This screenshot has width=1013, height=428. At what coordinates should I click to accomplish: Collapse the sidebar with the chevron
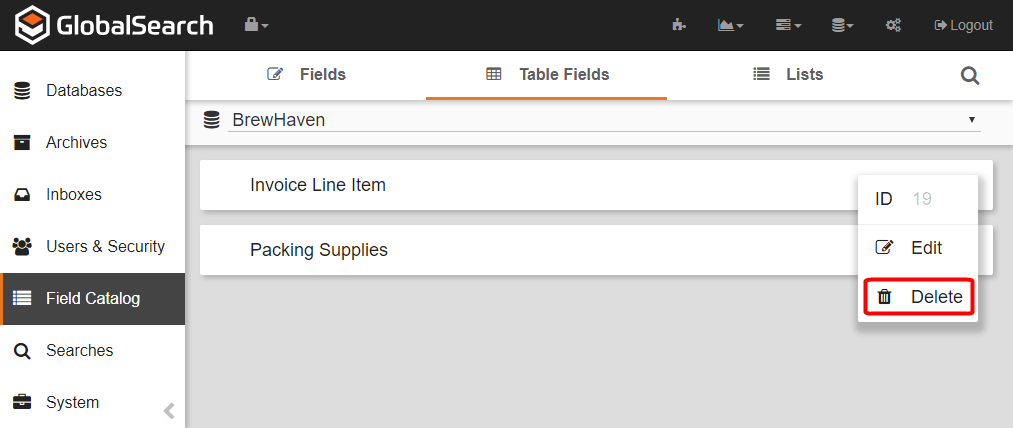pyautogui.click(x=169, y=410)
